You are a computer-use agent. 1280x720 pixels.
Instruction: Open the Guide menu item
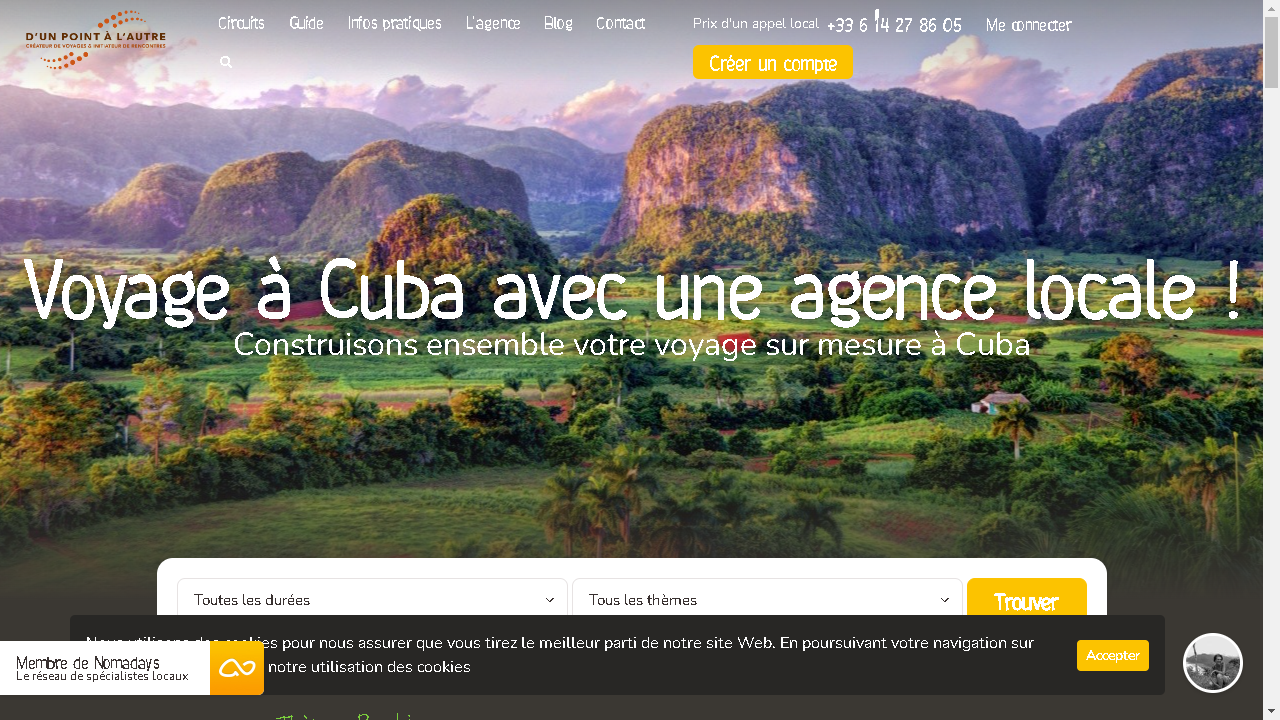(306, 23)
